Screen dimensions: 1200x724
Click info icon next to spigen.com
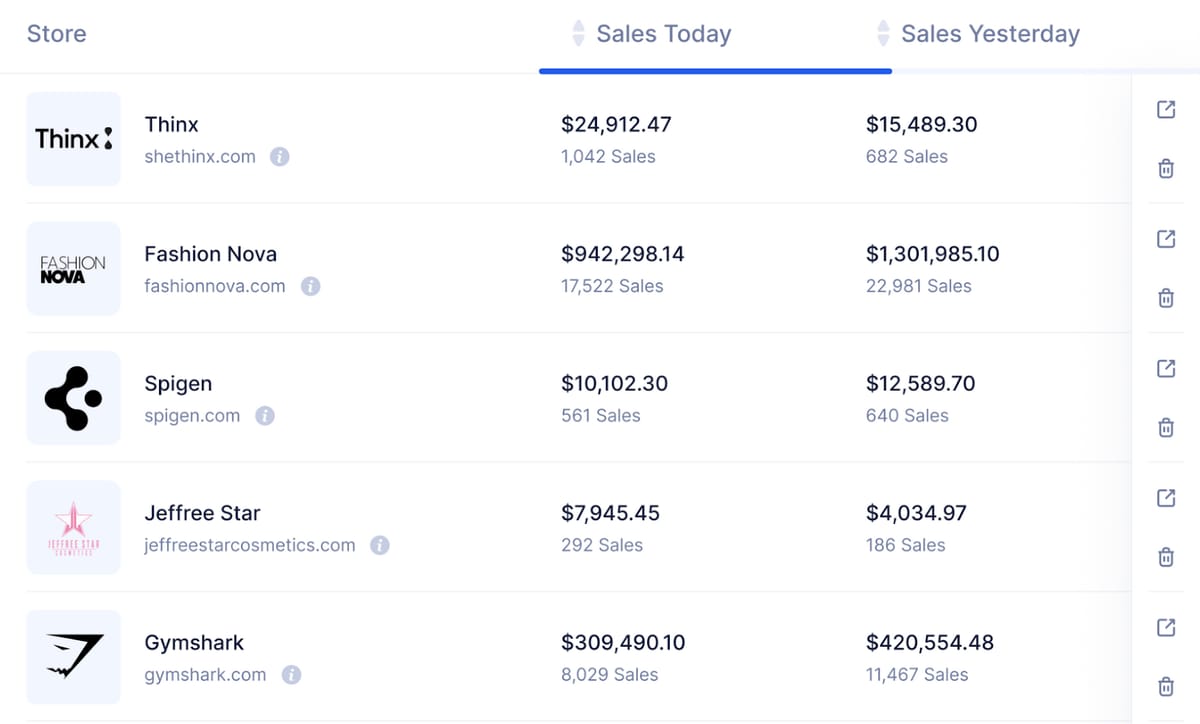click(265, 416)
